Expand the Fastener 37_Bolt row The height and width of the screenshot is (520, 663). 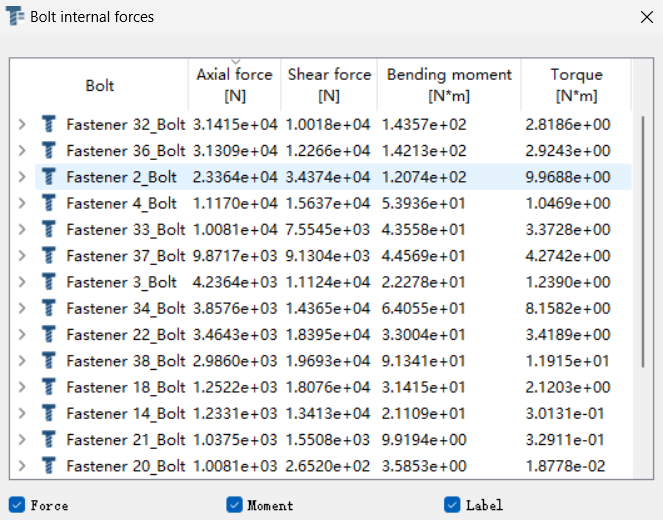point(22,255)
